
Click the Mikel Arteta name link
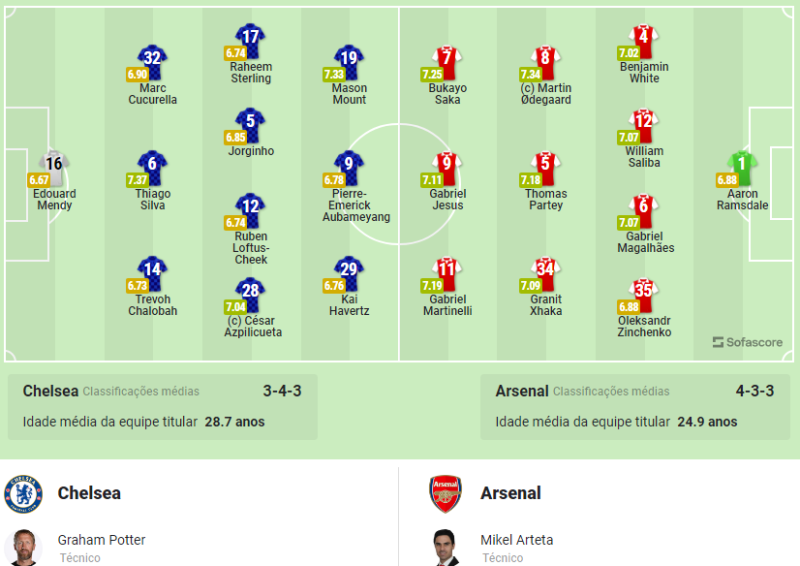(516, 540)
